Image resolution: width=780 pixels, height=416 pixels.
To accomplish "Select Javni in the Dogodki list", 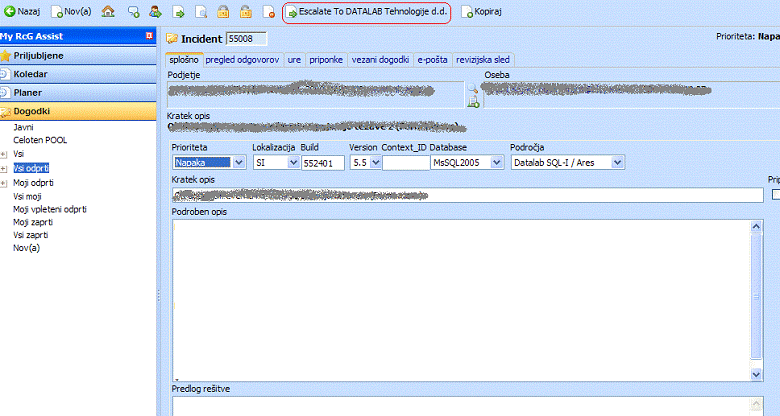I will [23, 127].
